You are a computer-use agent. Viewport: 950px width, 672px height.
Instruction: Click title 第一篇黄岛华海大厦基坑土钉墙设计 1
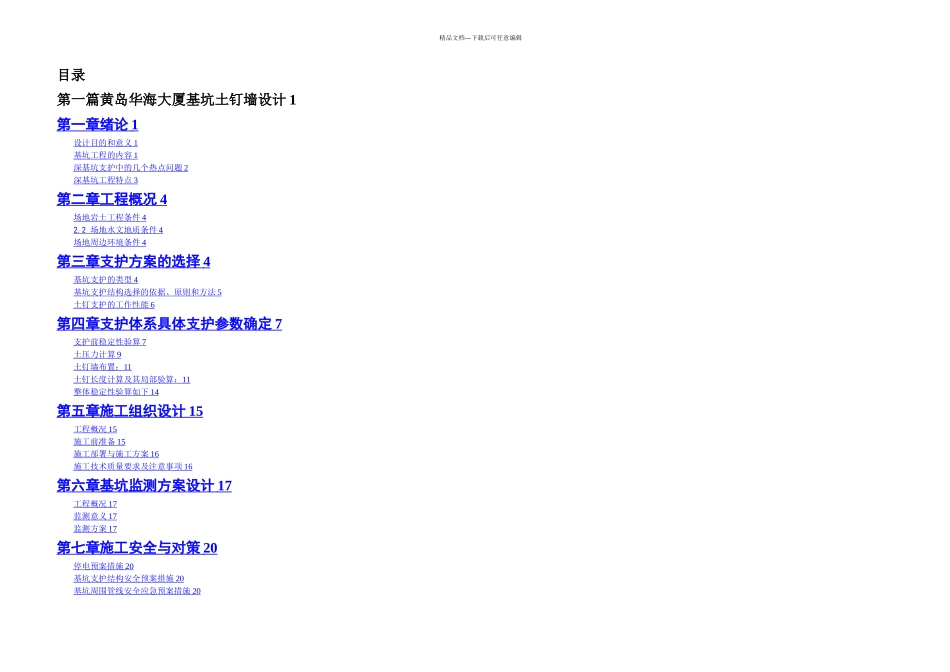tap(176, 100)
